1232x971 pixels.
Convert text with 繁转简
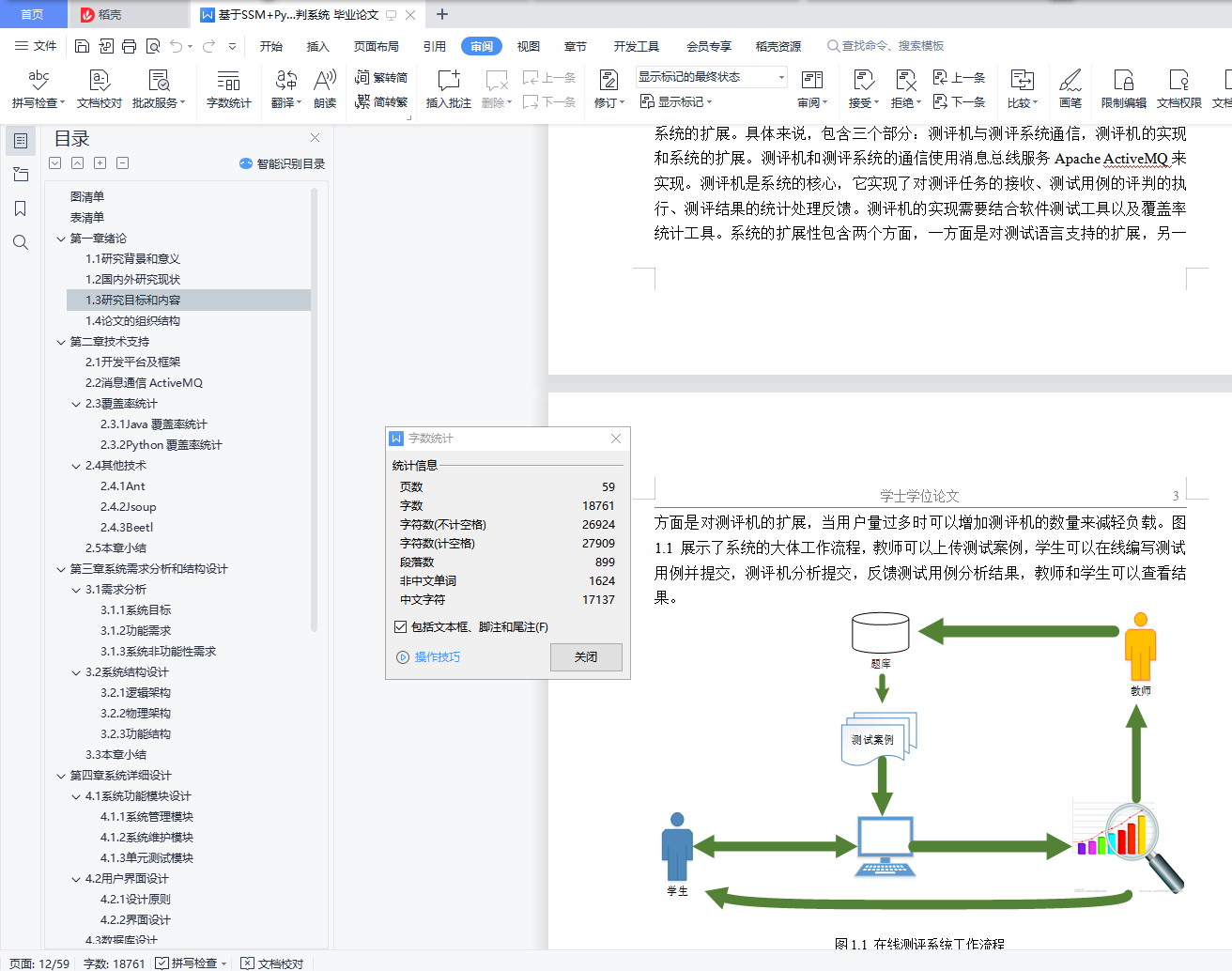381,78
